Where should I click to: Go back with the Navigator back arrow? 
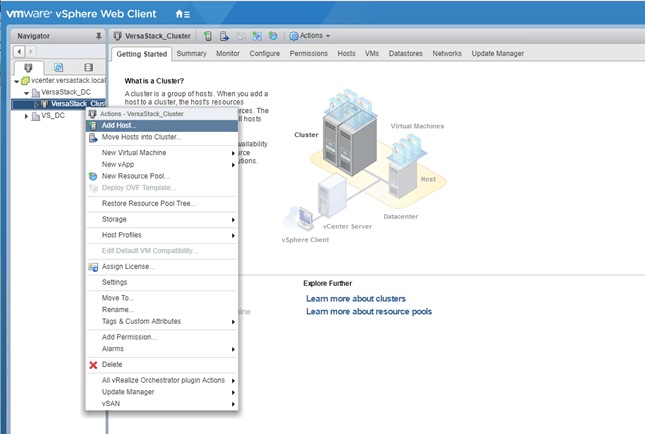(19, 51)
